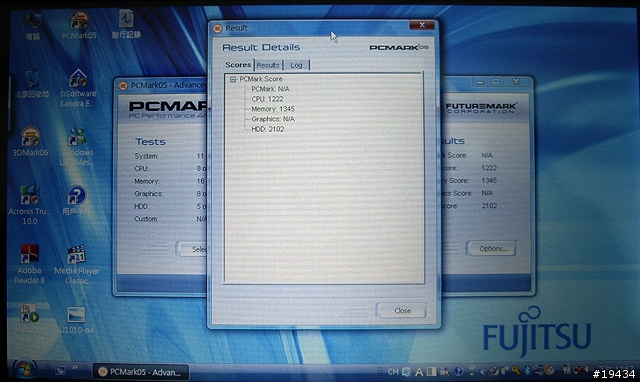Launch Acronis True Image 10.0 shortcut
The height and width of the screenshot is (382, 640).
29,205
